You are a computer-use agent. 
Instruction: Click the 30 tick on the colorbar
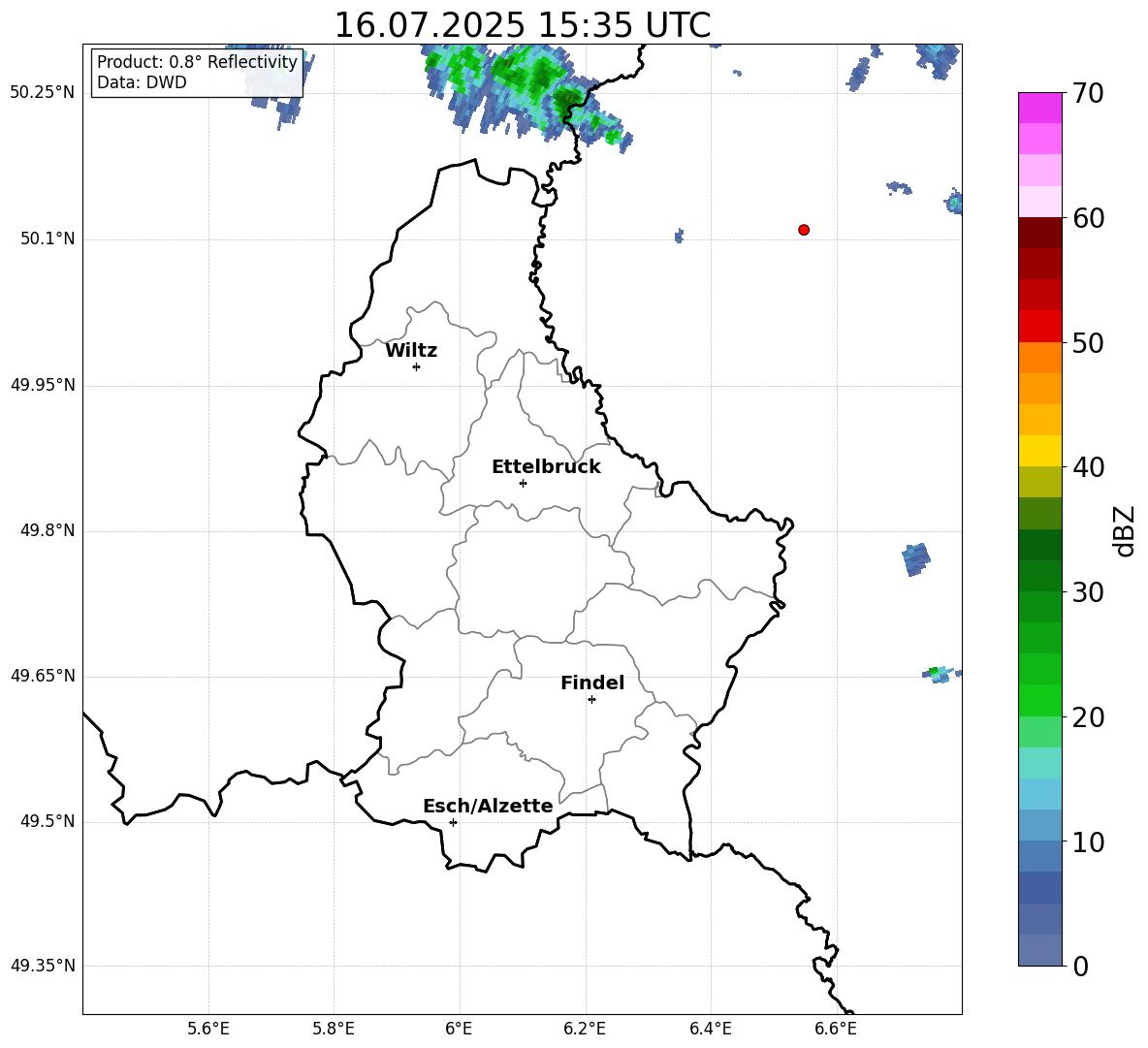coord(1088,592)
